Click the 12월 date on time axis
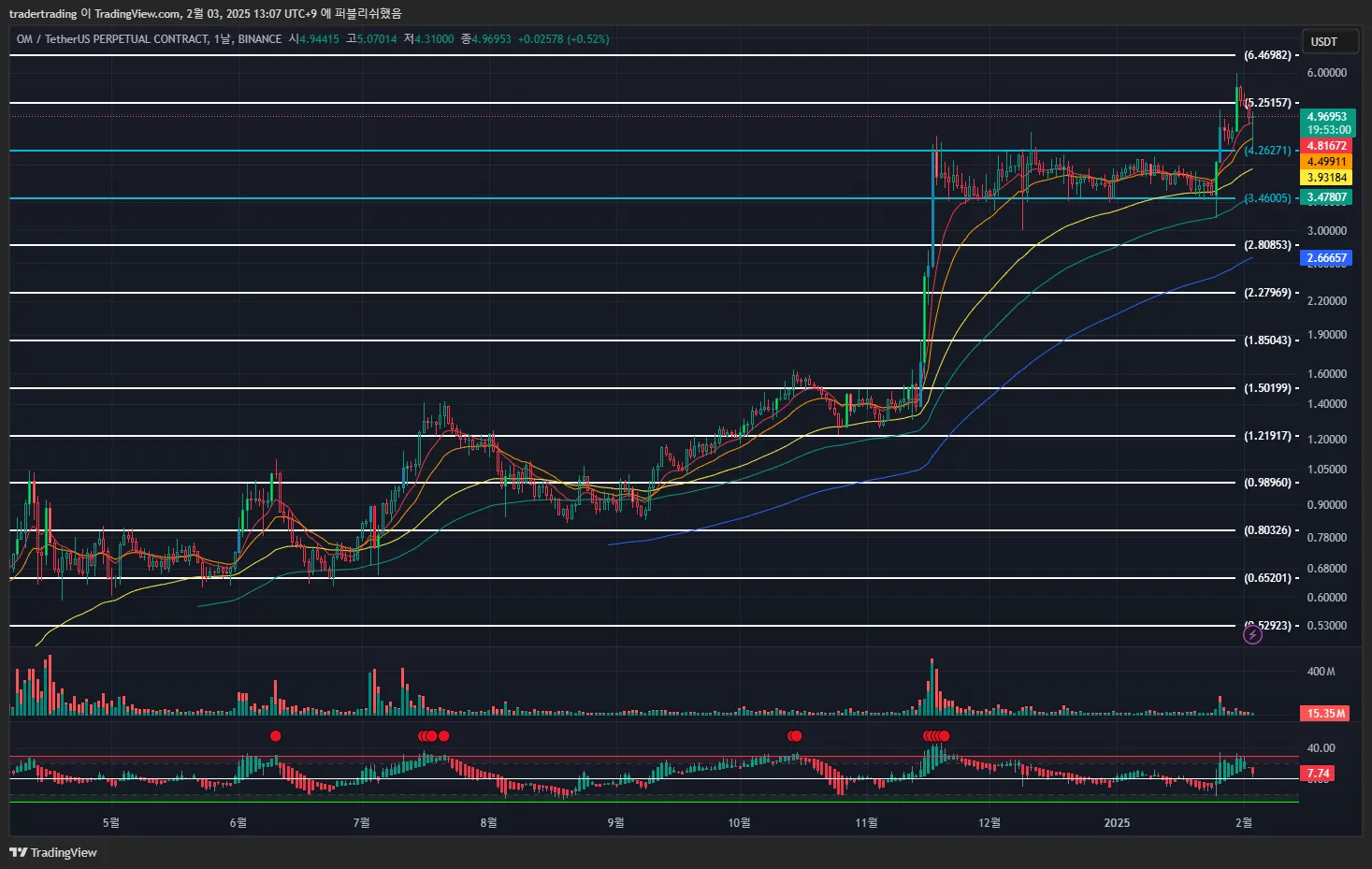The height and width of the screenshot is (869, 1372). click(x=989, y=823)
